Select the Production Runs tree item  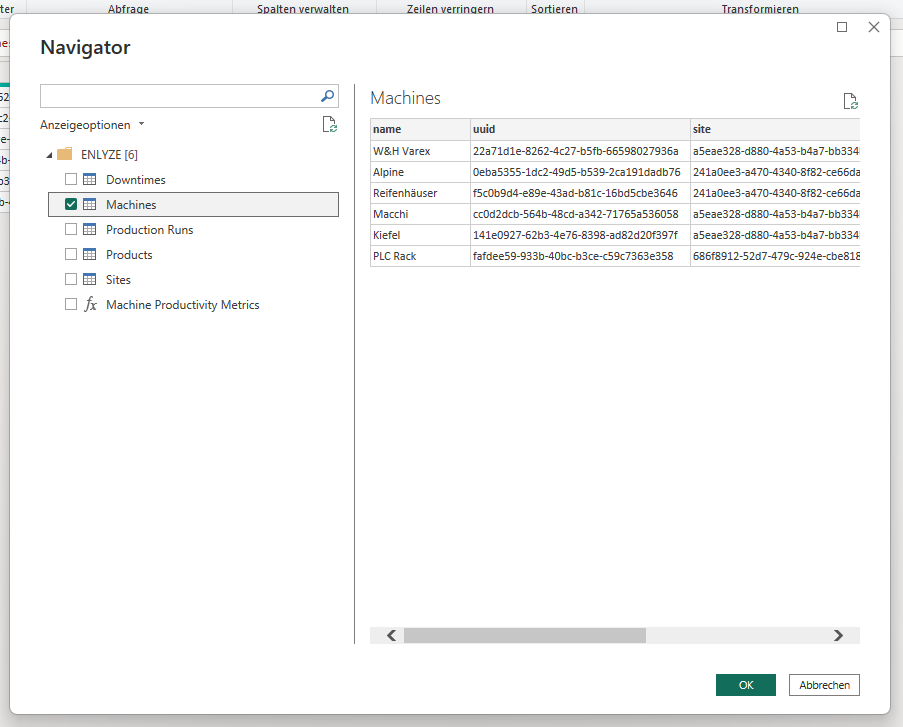[x=149, y=229]
